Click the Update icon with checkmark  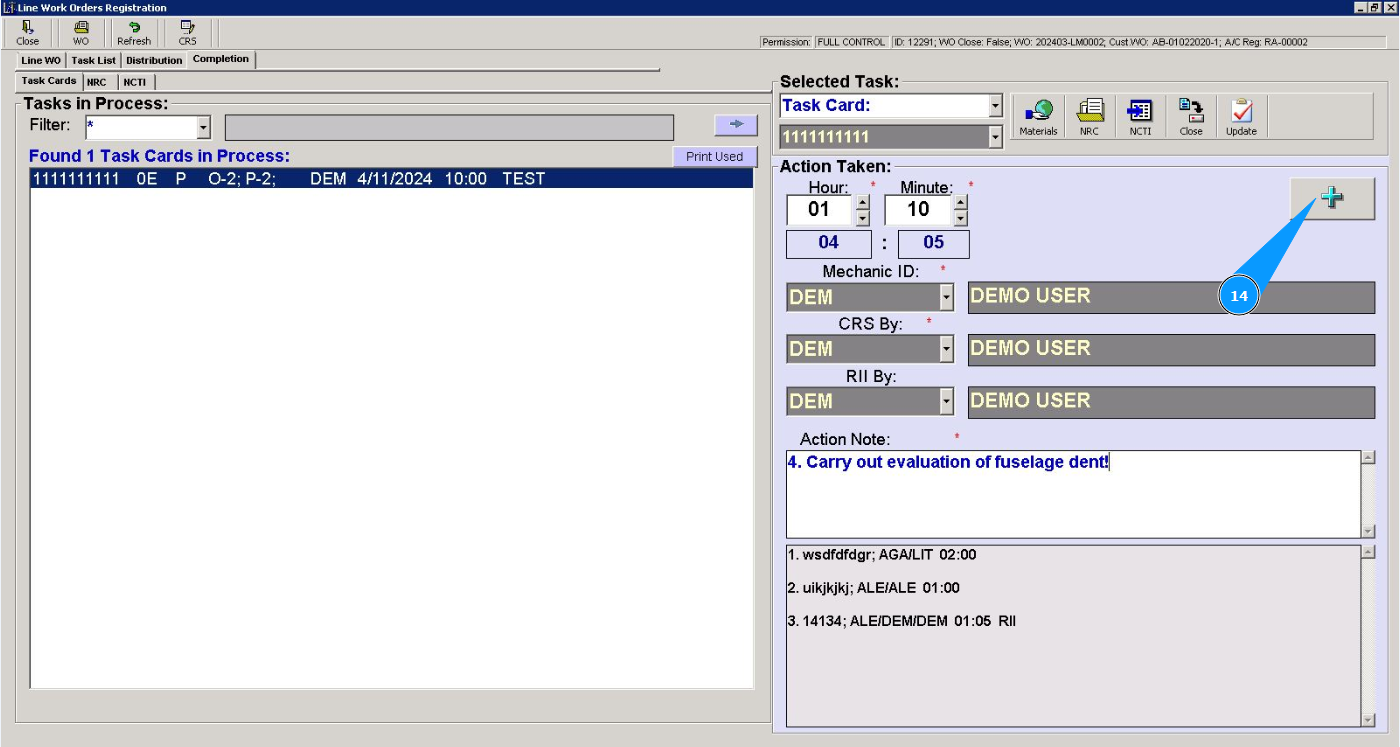point(1241,117)
